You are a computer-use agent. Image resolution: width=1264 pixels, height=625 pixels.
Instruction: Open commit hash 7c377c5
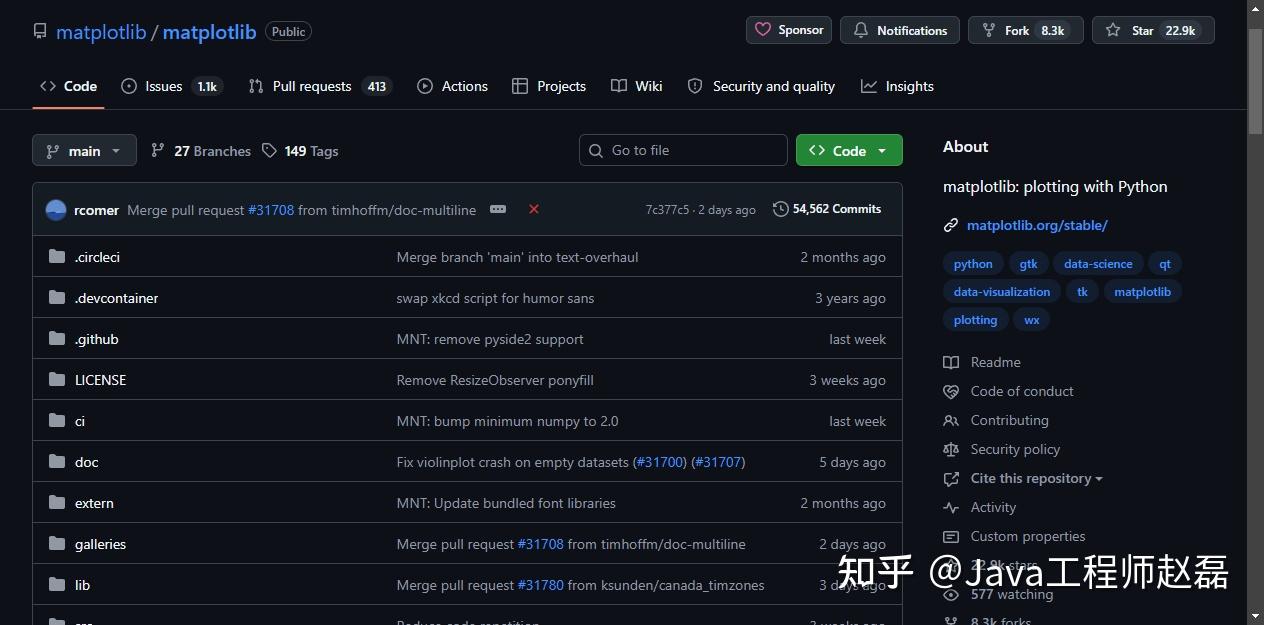(x=667, y=210)
